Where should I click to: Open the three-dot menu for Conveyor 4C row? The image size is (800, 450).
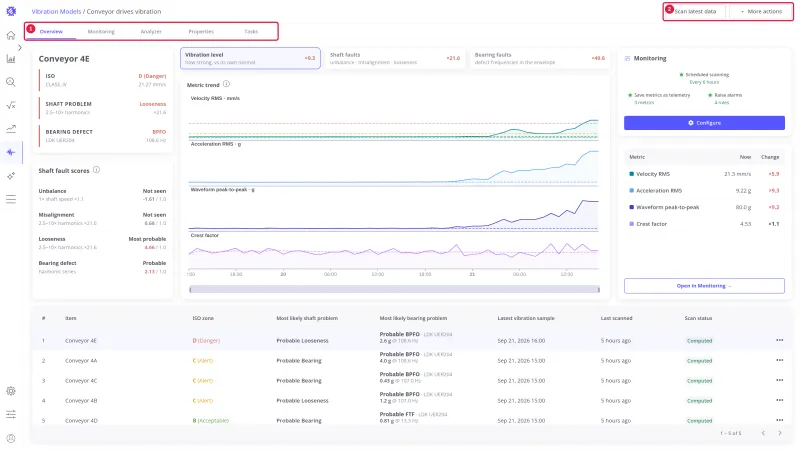pyautogui.click(x=779, y=380)
